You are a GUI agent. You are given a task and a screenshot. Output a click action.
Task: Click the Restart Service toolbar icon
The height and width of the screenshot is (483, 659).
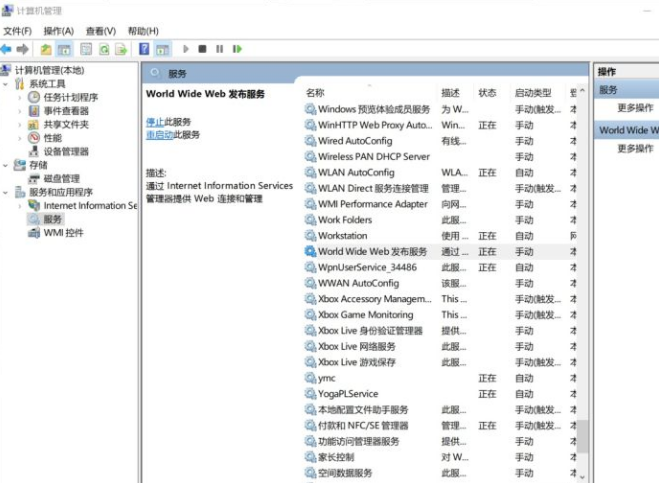[x=237, y=48]
